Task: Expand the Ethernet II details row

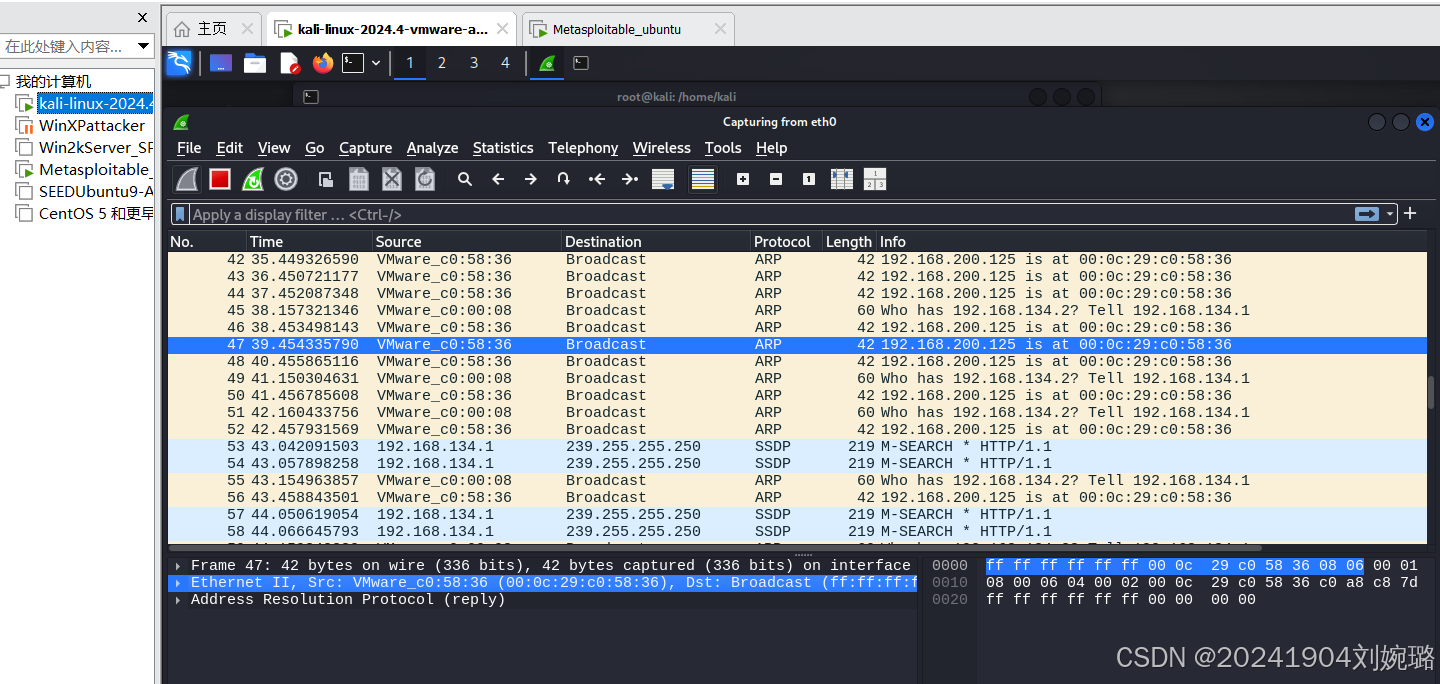Action: (x=179, y=583)
